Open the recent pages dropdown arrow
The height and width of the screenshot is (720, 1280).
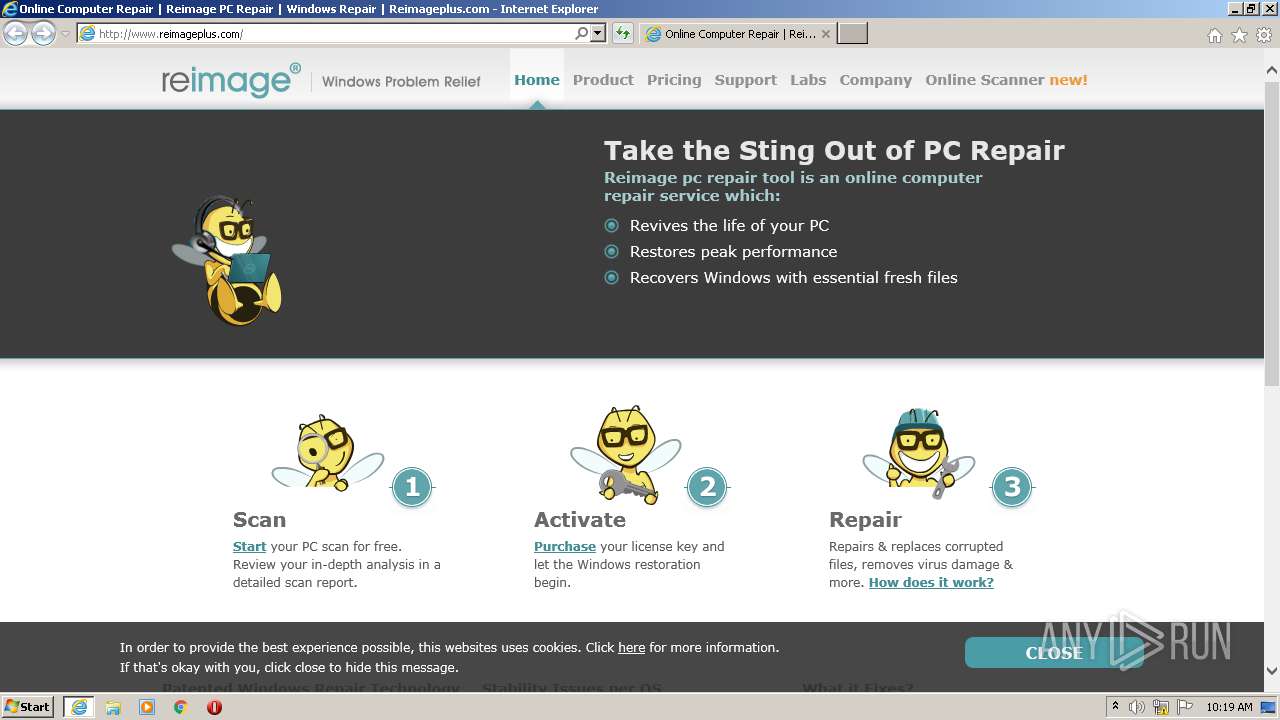pos(65,34)
